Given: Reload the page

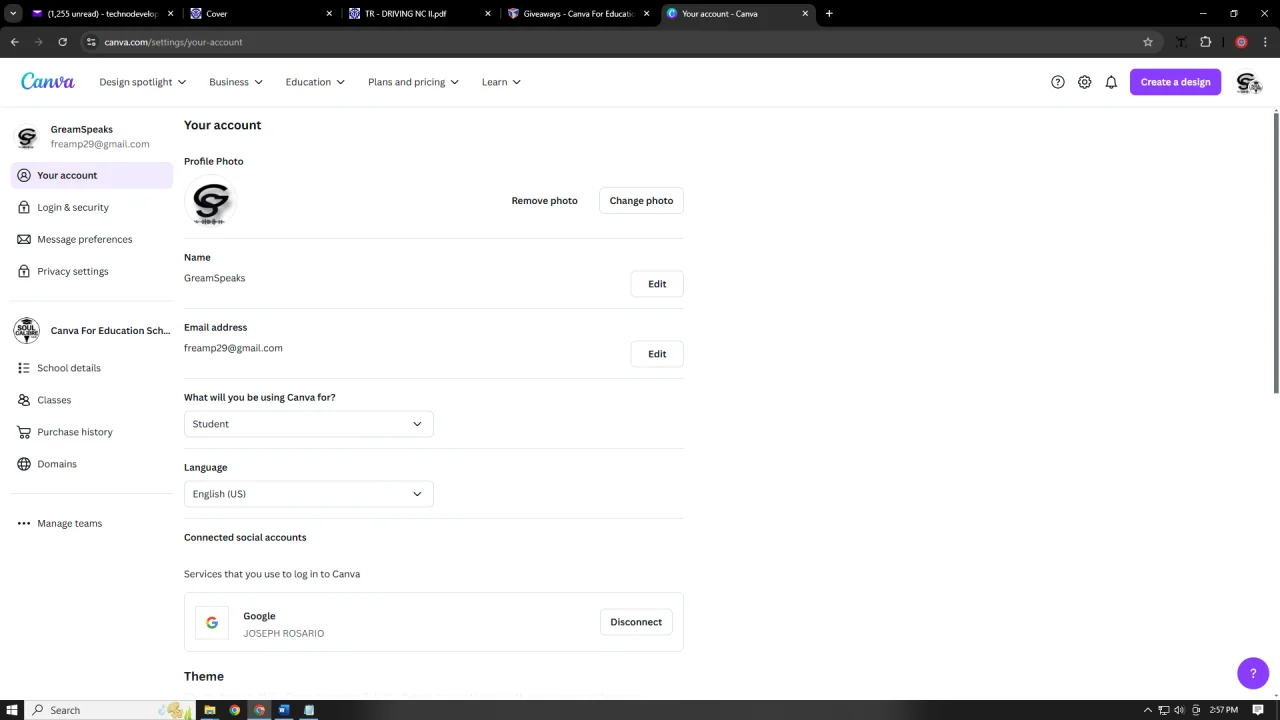Looking at the screenshot, I should click(62, 42).
